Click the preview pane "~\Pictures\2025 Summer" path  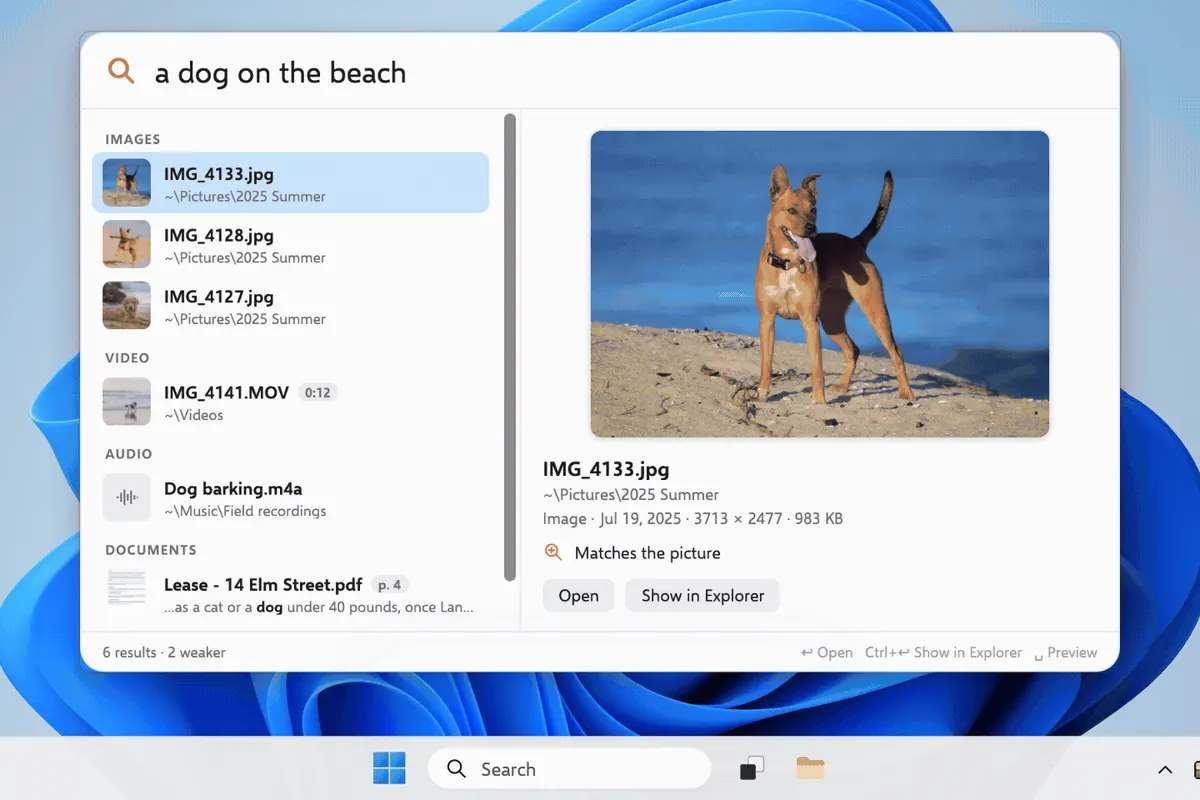631,494
